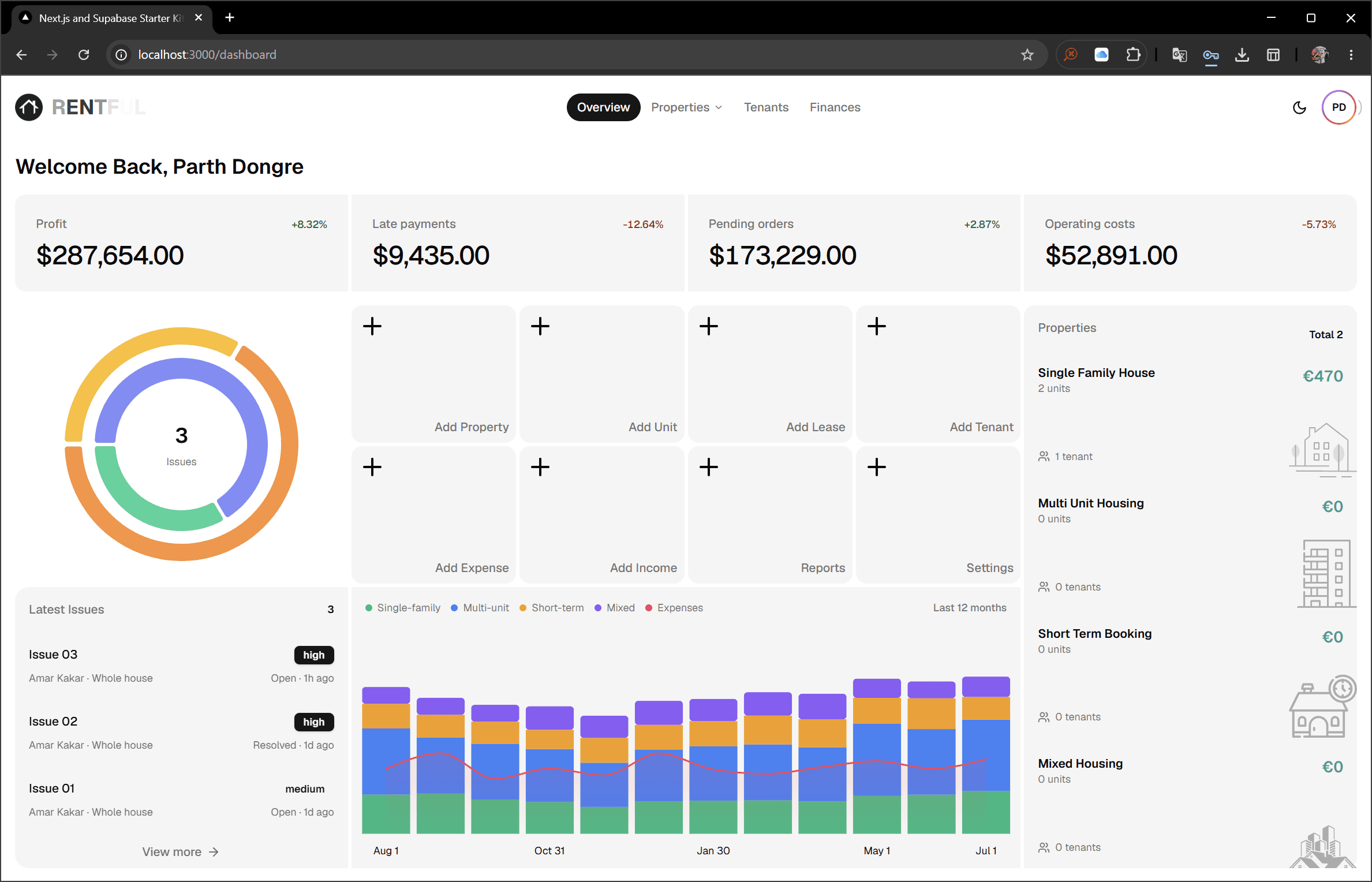
Task: Click the View more issues link
Action: point(181,852)
